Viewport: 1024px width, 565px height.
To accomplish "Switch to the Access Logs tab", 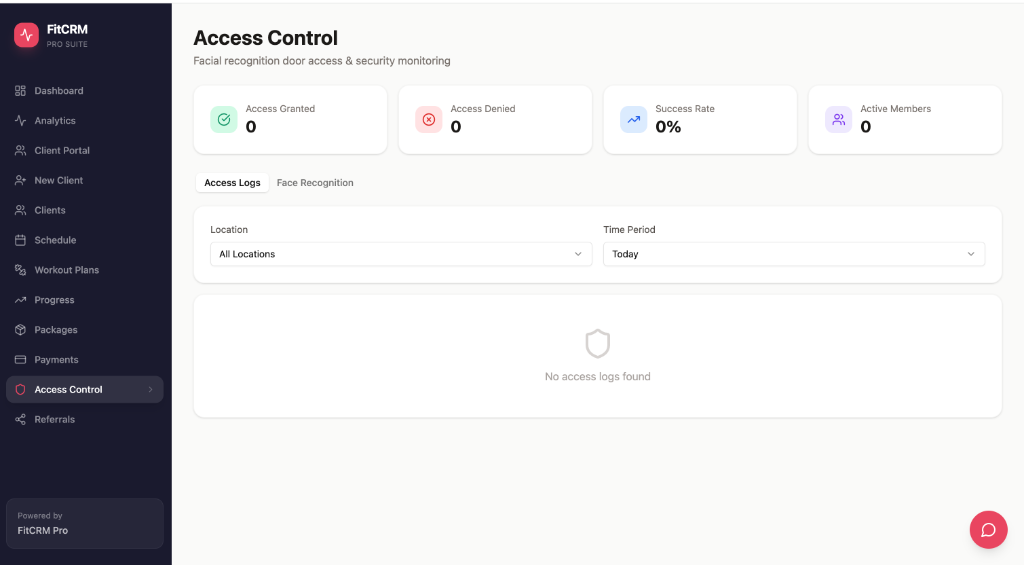I will point(232,183).
